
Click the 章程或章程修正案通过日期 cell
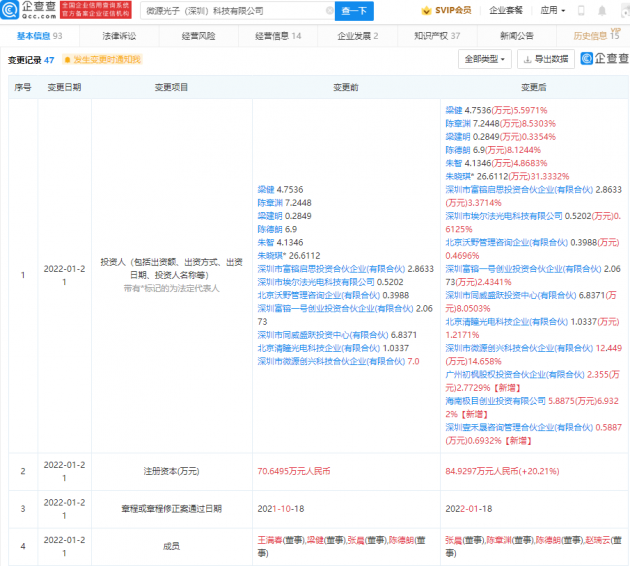click(x=172, y=509)
